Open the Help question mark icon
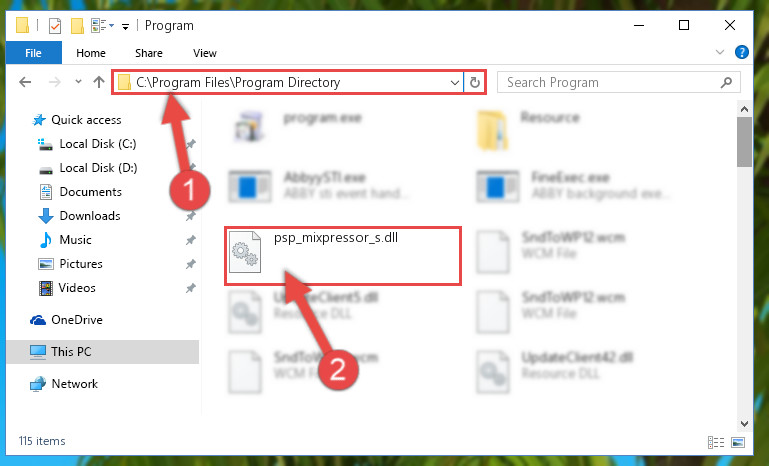Screen dimensions: 769x466 742,52
